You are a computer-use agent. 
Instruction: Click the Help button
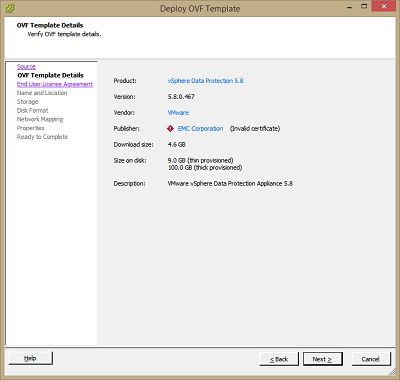31,358
